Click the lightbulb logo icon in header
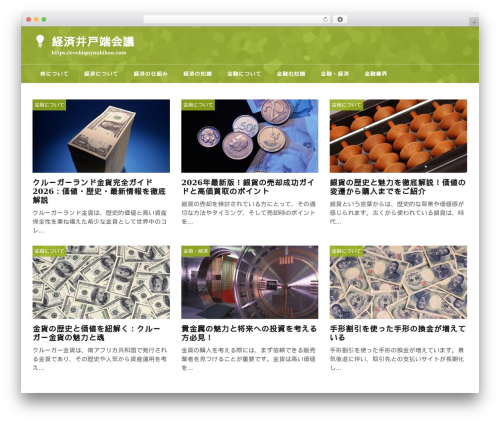The height and width of the screenshot is (423, 500). (40, 41)
